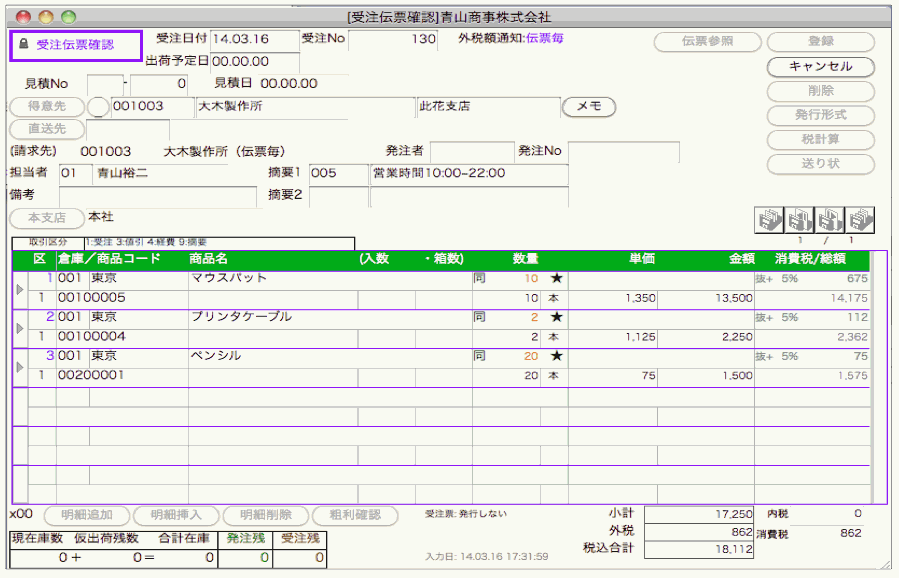Select the unit price 1,125

[x=640, y=337]
